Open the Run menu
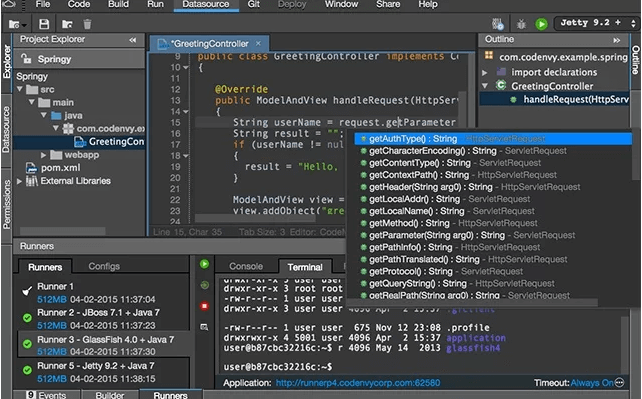This screenshot has height=399, width=642. [155, 5]
